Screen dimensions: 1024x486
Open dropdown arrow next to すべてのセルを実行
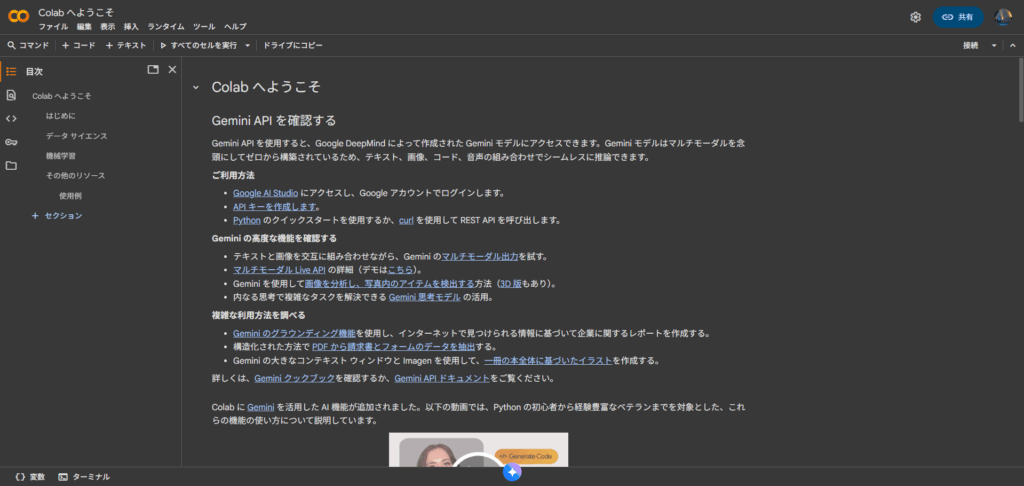click(246, 45)
